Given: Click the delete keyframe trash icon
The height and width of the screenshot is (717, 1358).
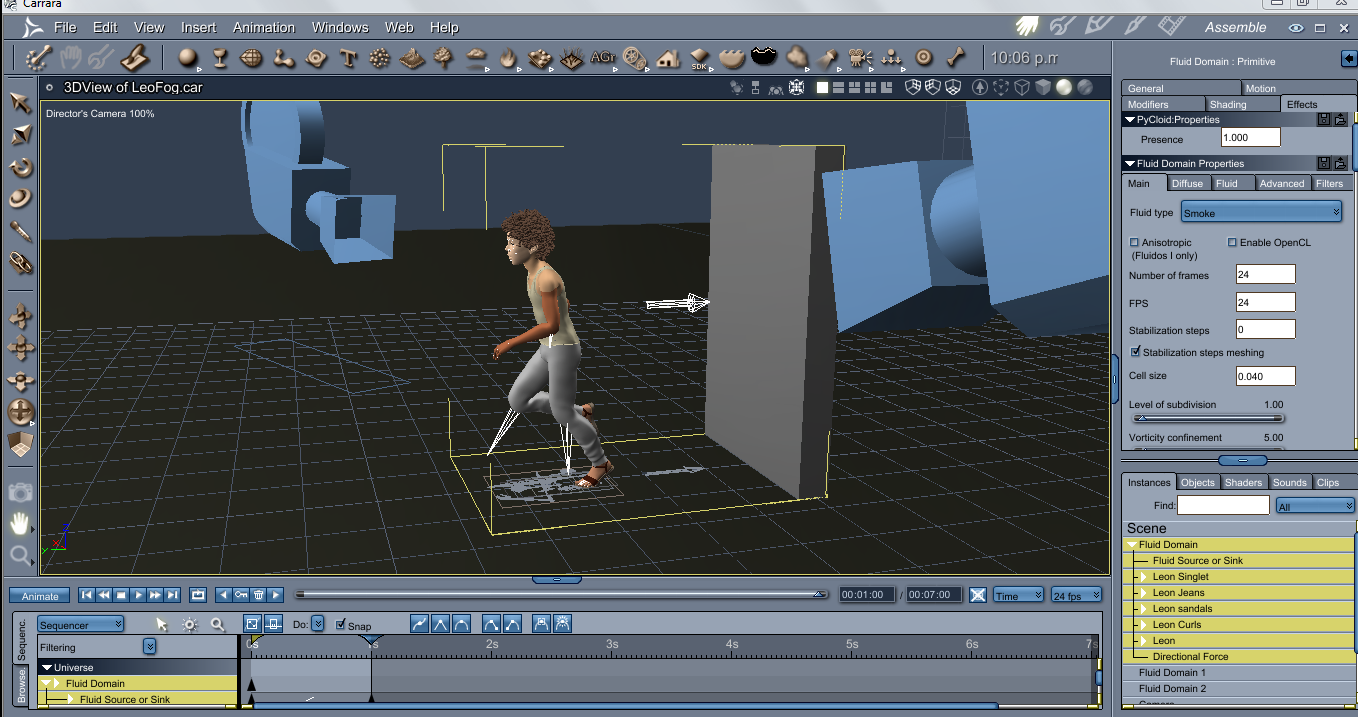Looking at the screenshot, I should tap(258, 595).
